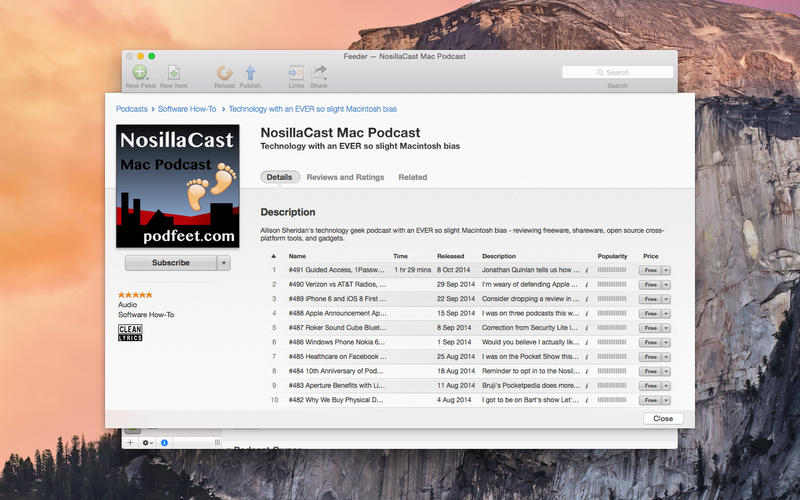Open price dropdown arrow for episode #489
Image resolution: width=800 pixels, height=500 pixels.
point(666,299)
